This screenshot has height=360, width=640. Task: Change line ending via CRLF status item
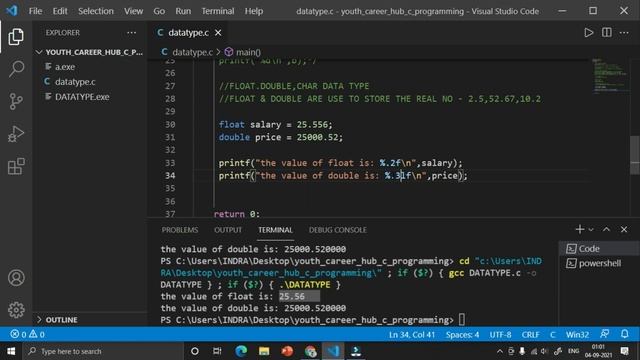tap(530, 335)
